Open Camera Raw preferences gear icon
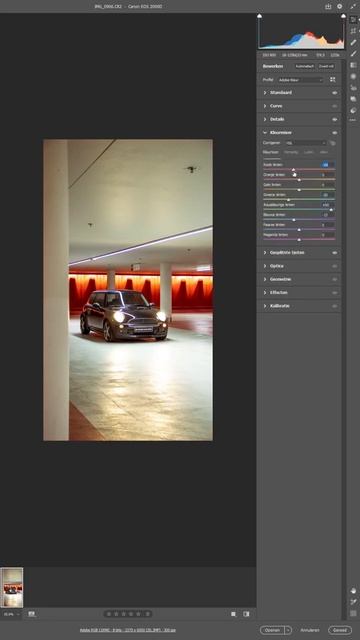 pyautogui.click(x=340, y=7)
